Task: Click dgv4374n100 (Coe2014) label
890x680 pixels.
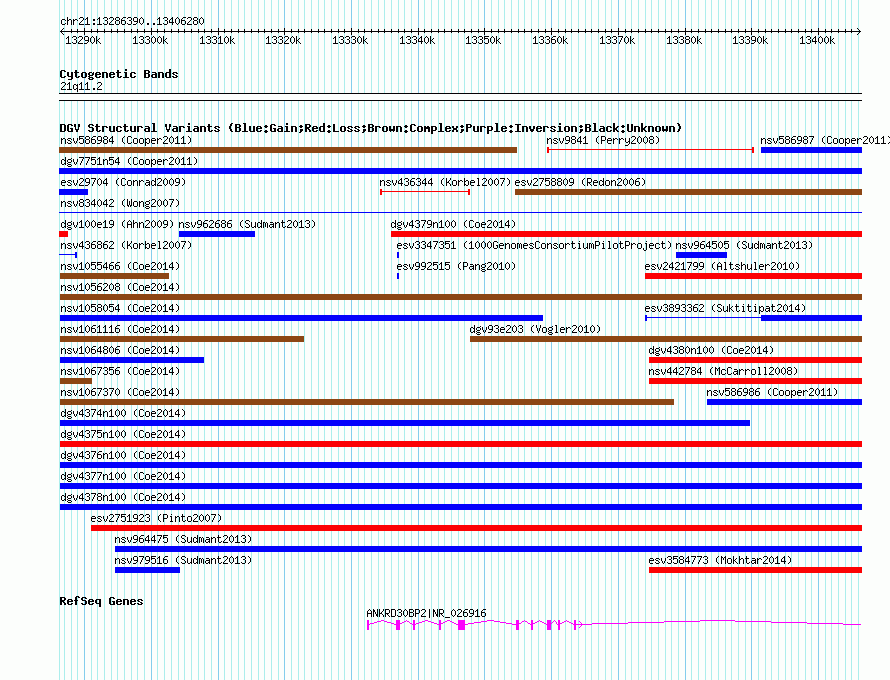Action: point(123,413)
